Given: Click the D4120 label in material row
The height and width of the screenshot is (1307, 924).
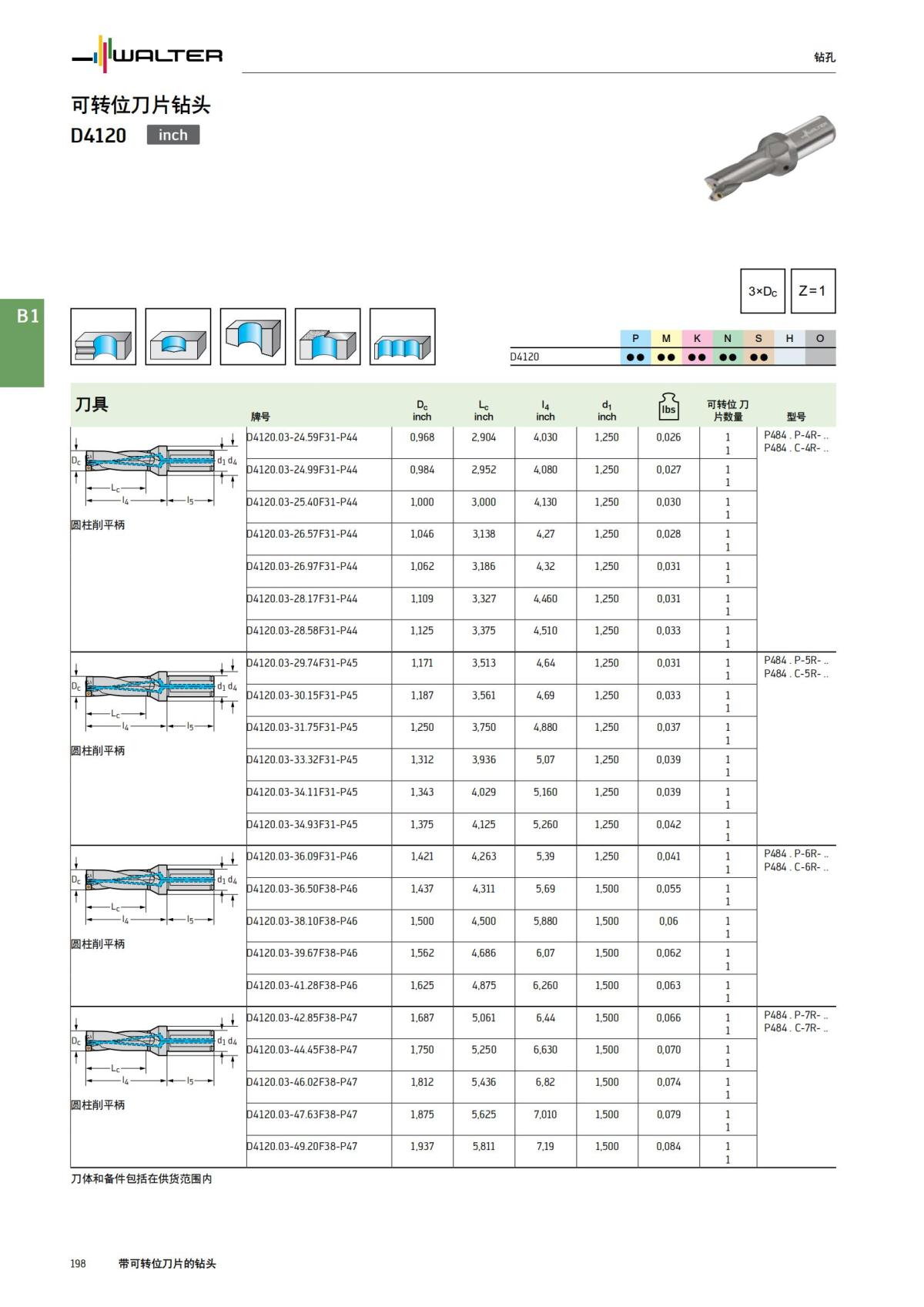Looking at the screenshot, I should (x=524, y=357).
